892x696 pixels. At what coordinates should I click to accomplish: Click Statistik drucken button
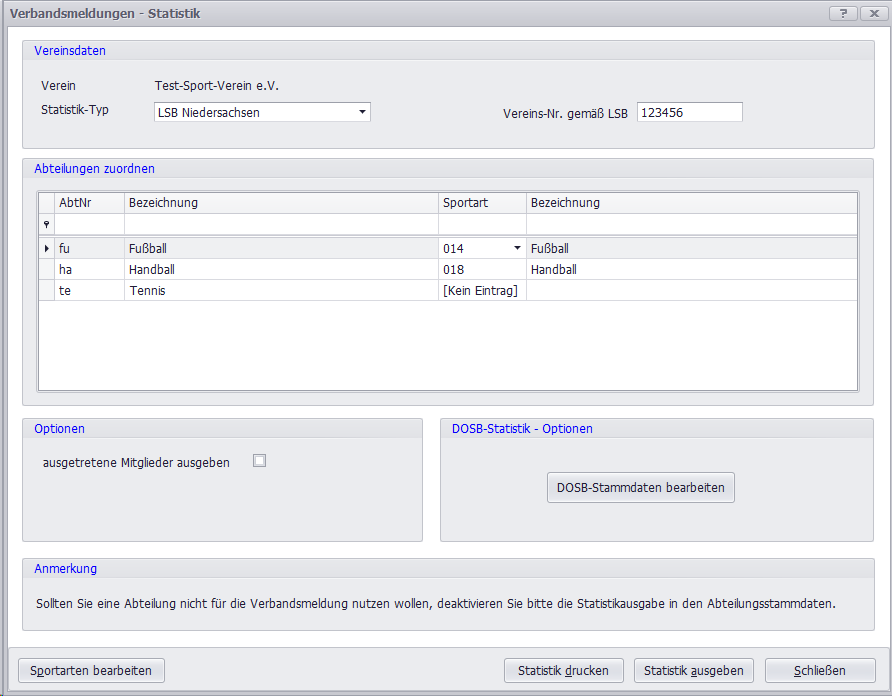(x=564, y=670)
